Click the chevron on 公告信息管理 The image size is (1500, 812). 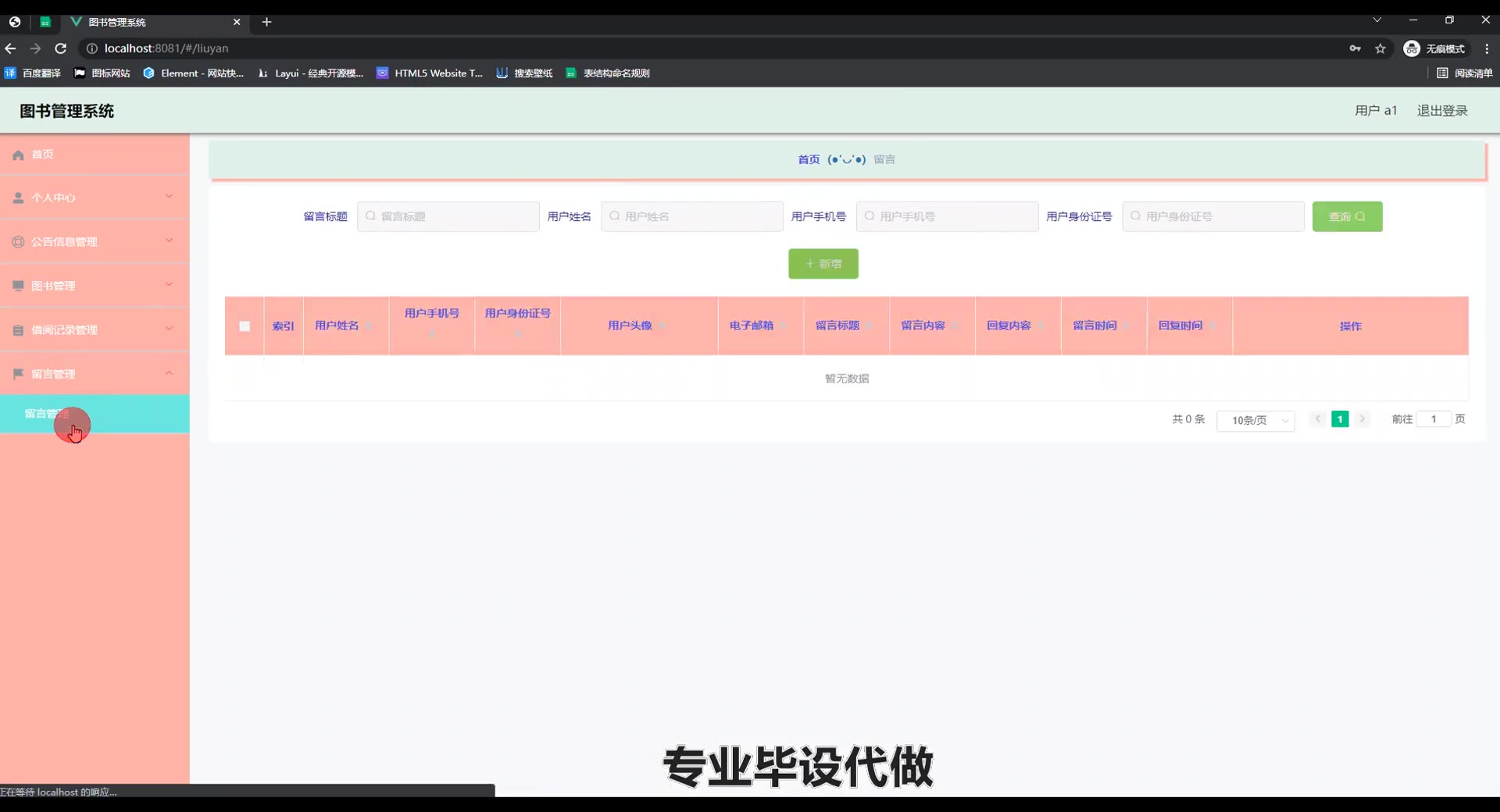coord(169,240)
